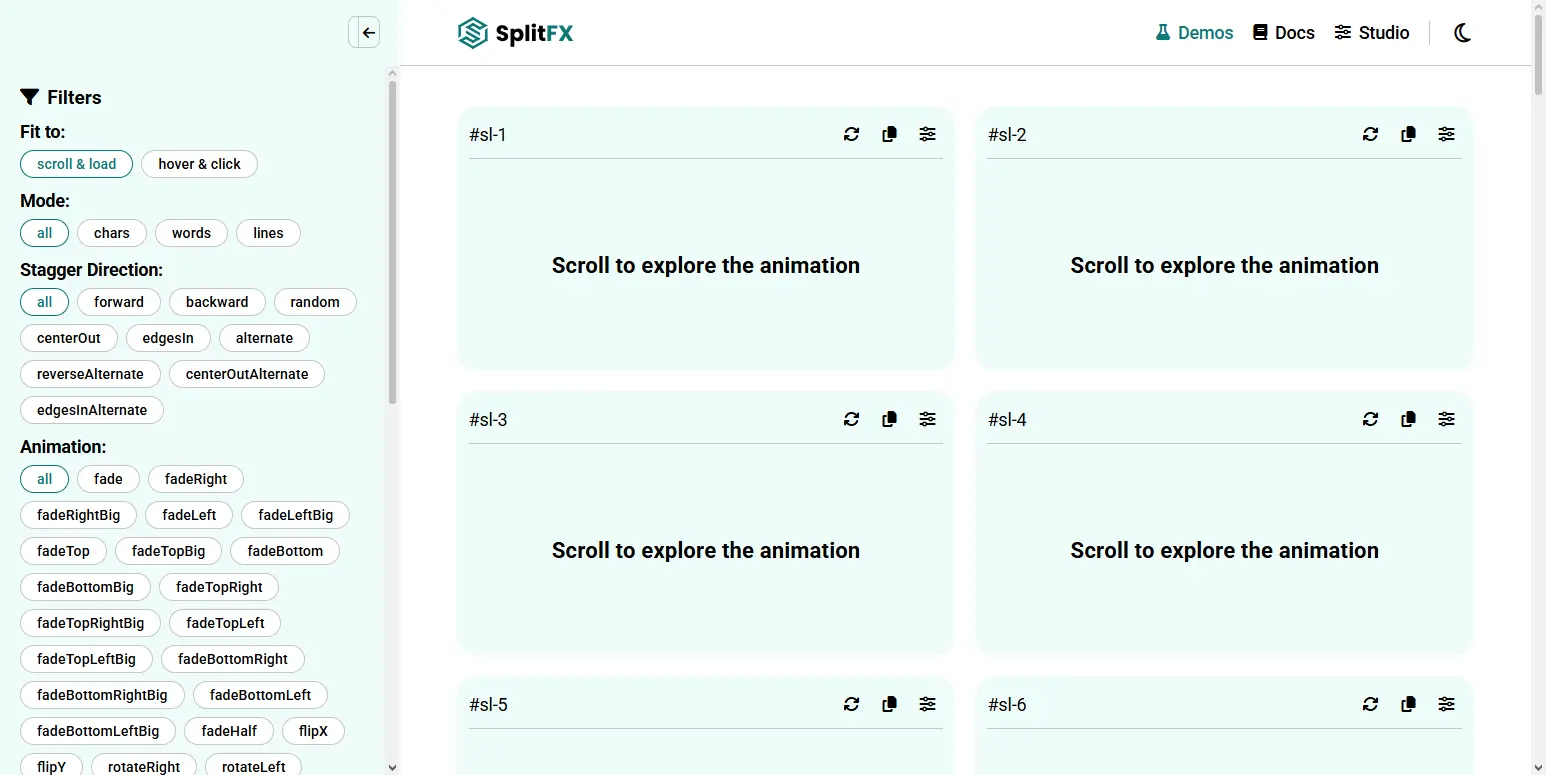Replay animation on card #sl-4

1370,419
